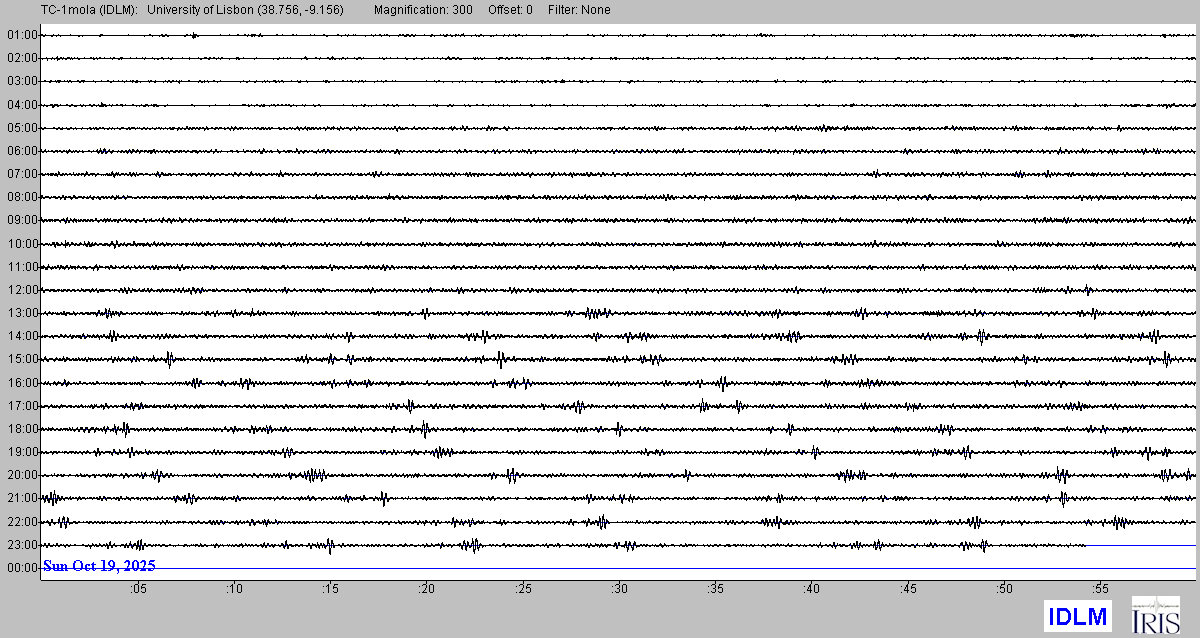The width and height of the screenshot is (1200, 638).
Task: Click the 23:00 hour trace label
Action: [22, 545]
